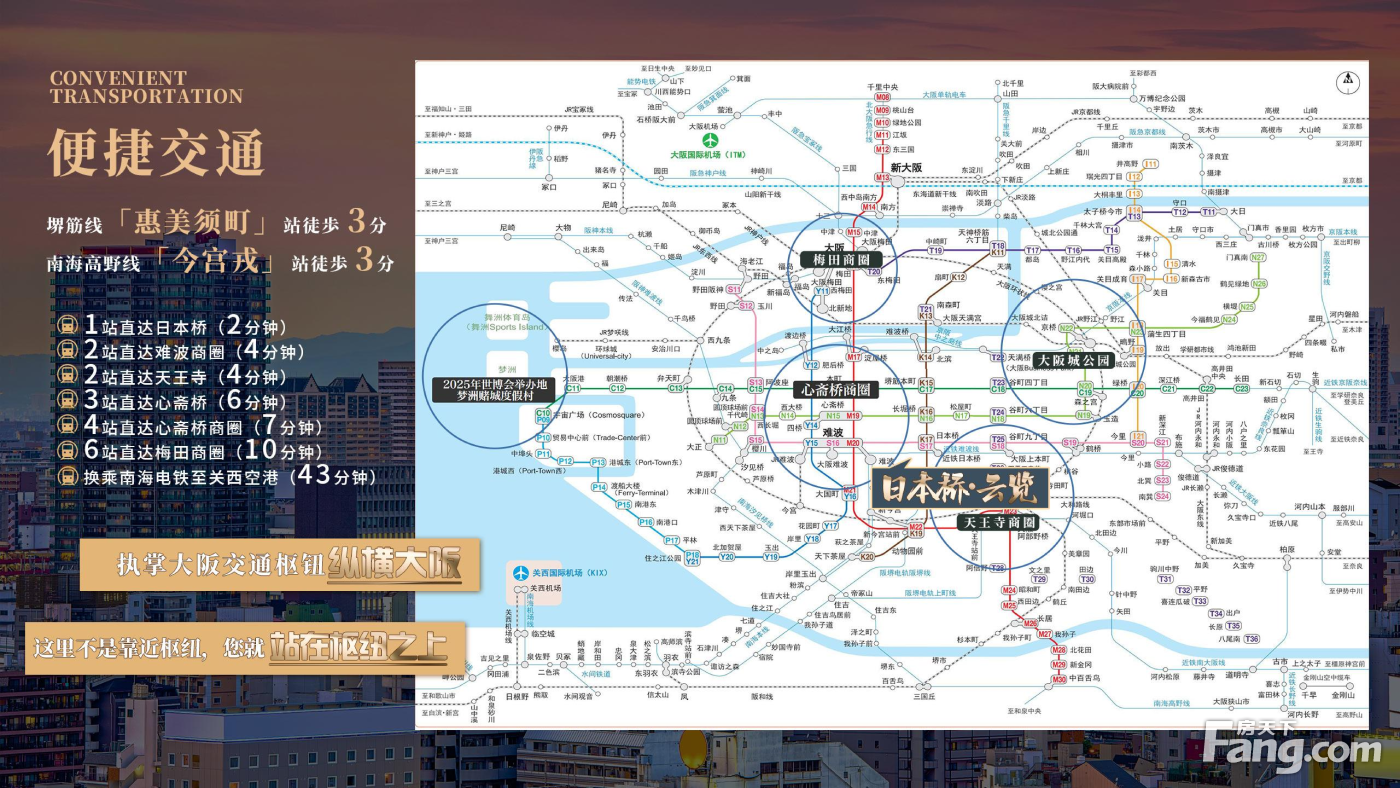Click the K12 station badge at 扇町
Image resolution: width=1400 pixels, height=788 pixels.
pos(958,277)
